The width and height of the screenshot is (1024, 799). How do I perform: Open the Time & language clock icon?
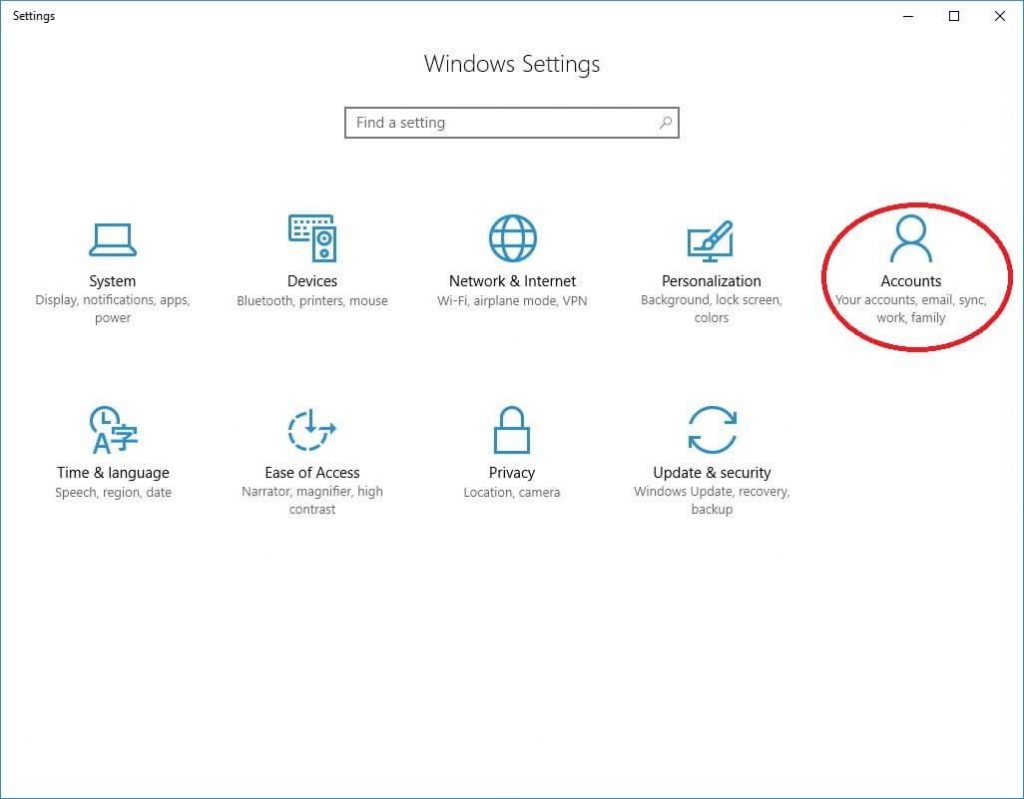coord(112,429)
